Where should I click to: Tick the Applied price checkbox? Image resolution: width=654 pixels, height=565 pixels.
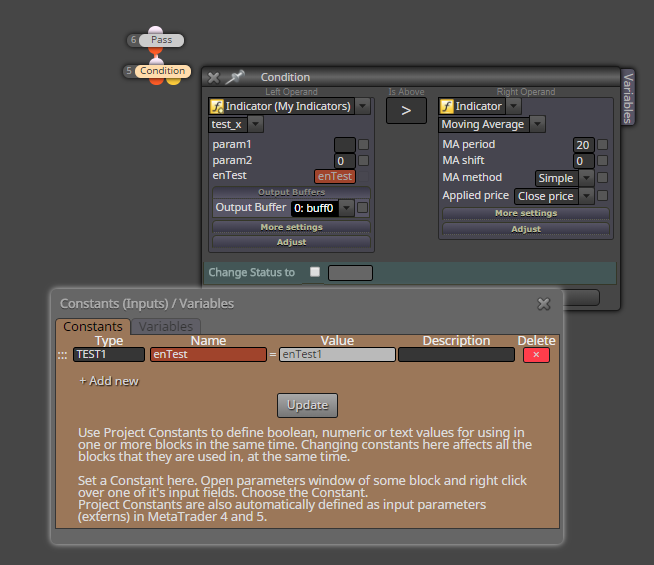click(x=602, y=196)
